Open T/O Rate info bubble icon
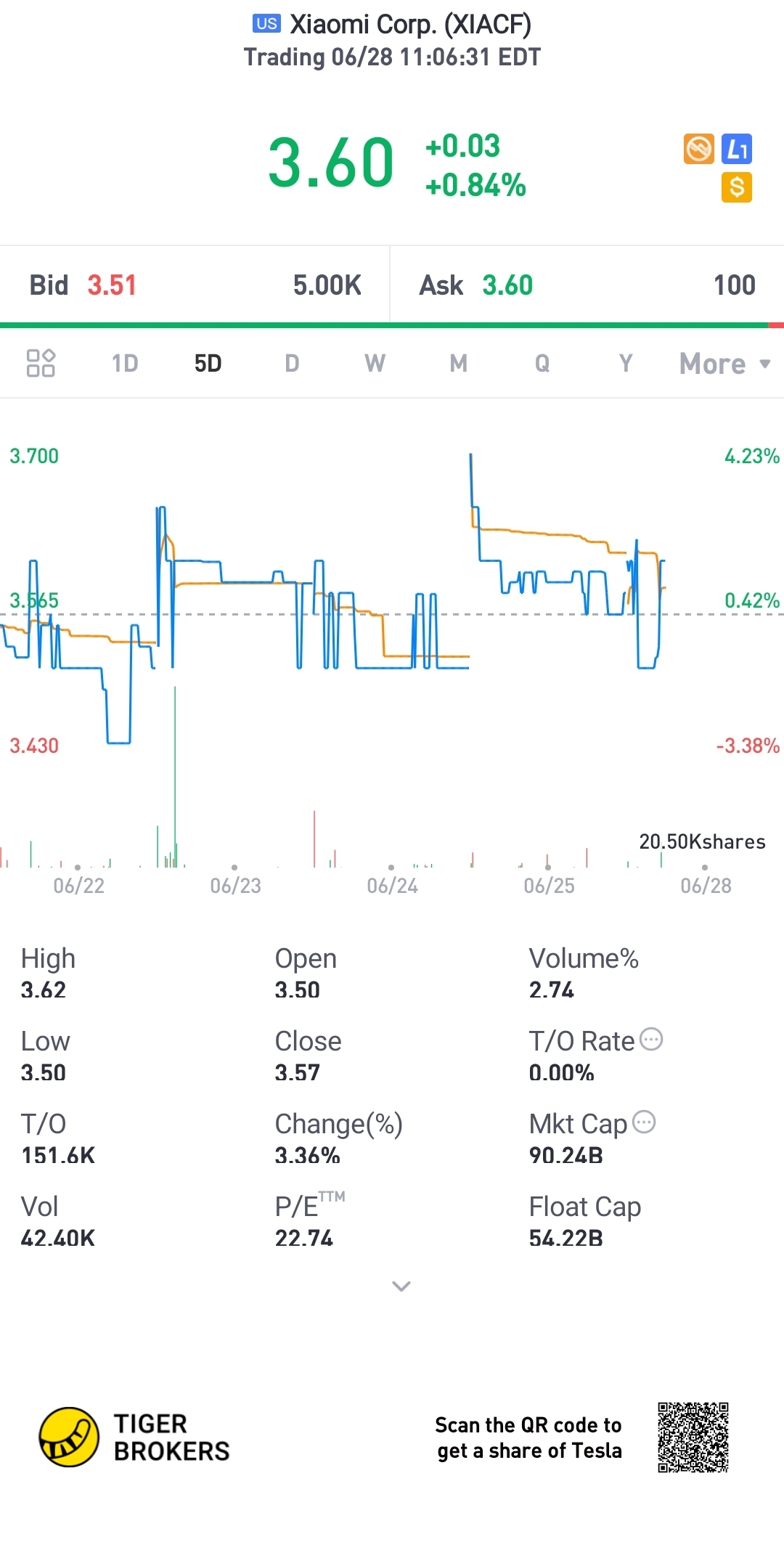The image size is (784, 1558). (651, 1040)
